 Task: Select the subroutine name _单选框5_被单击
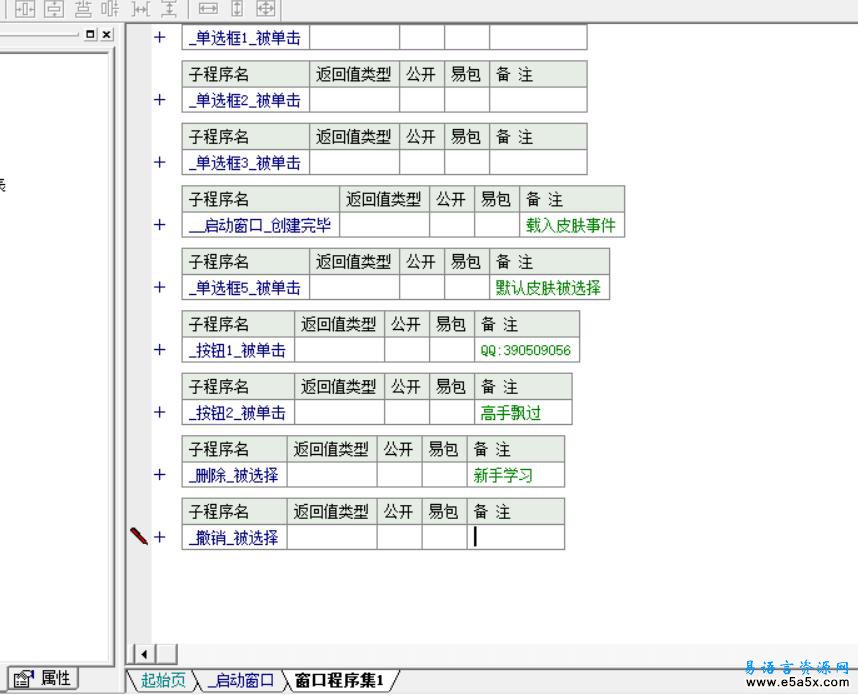point(245,287)
